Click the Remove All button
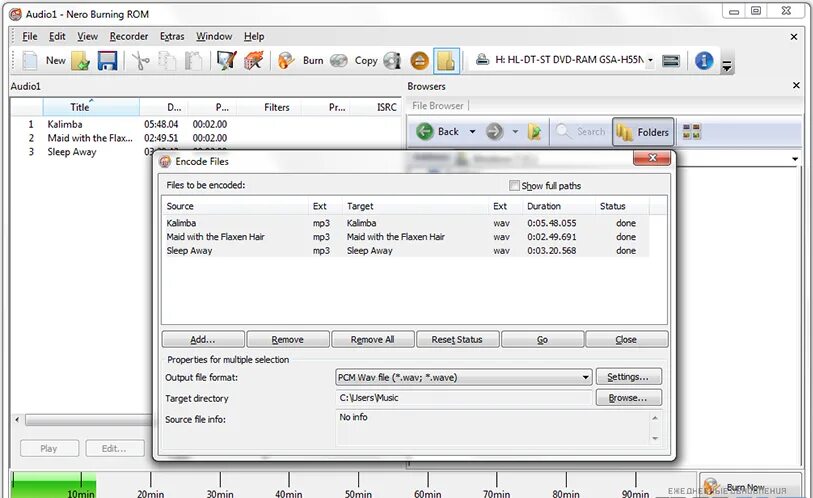Viewport: 813px width, 498px height. [x=373, y=339]
